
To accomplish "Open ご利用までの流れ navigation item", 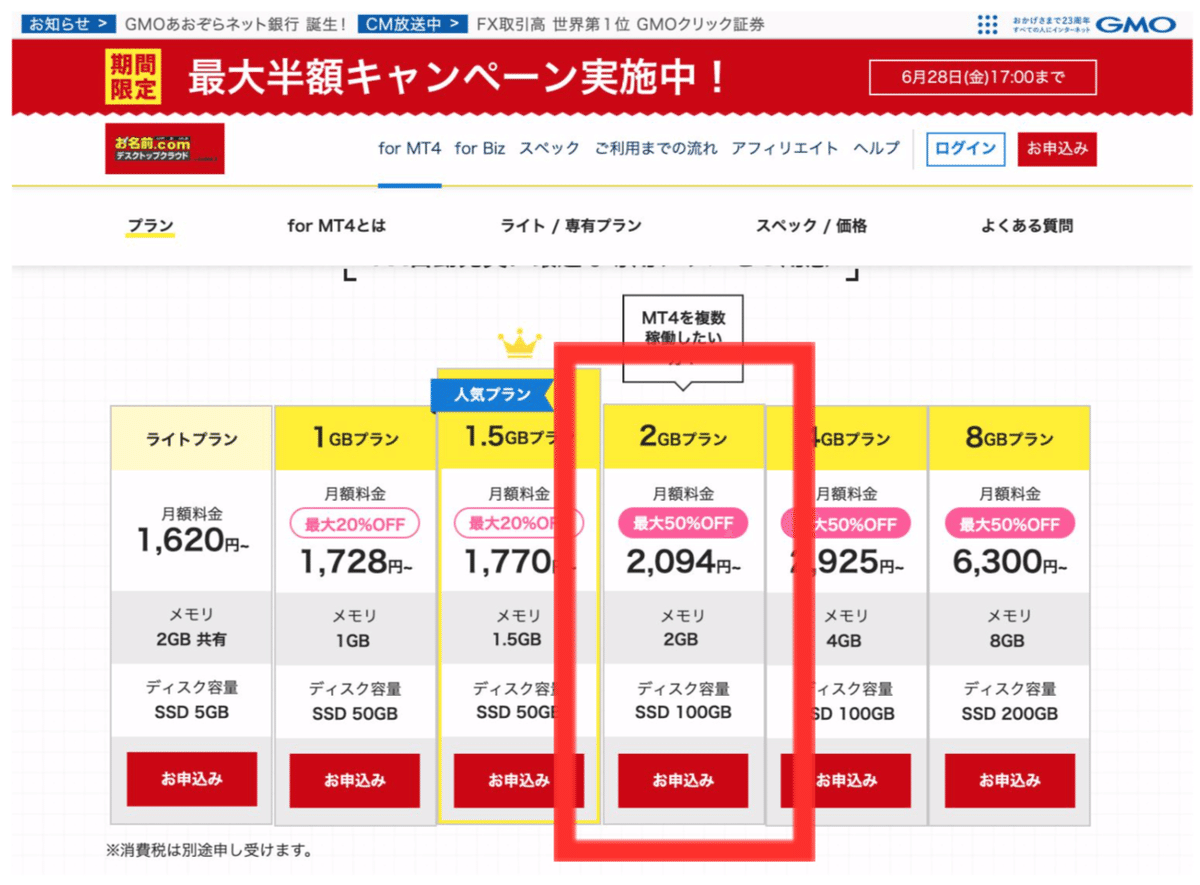I will tap(656, 148).
